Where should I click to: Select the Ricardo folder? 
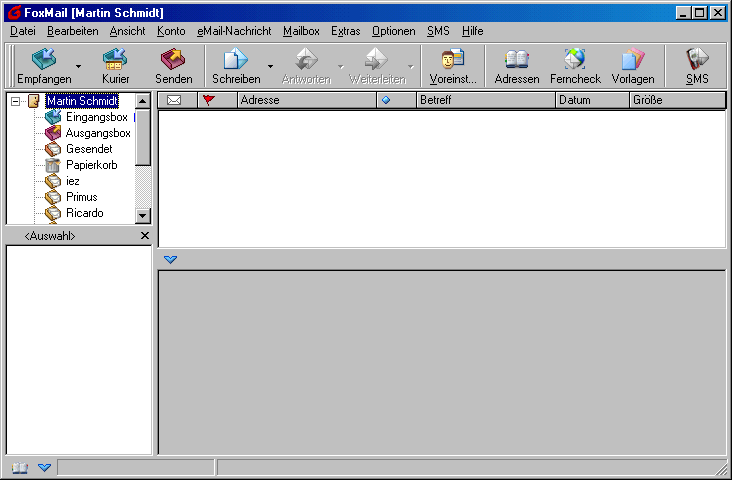point(84,213)
